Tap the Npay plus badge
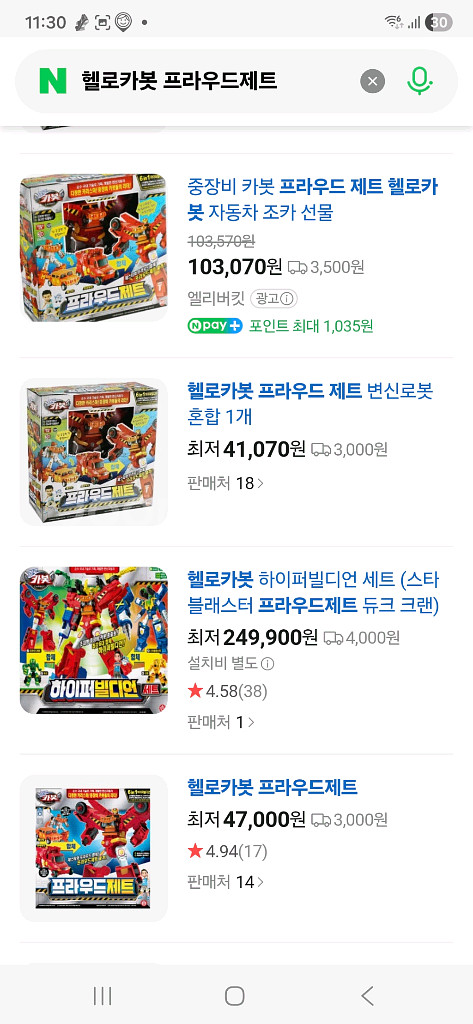The height and width of the screenshot is (1024, 473). [215, 325]
